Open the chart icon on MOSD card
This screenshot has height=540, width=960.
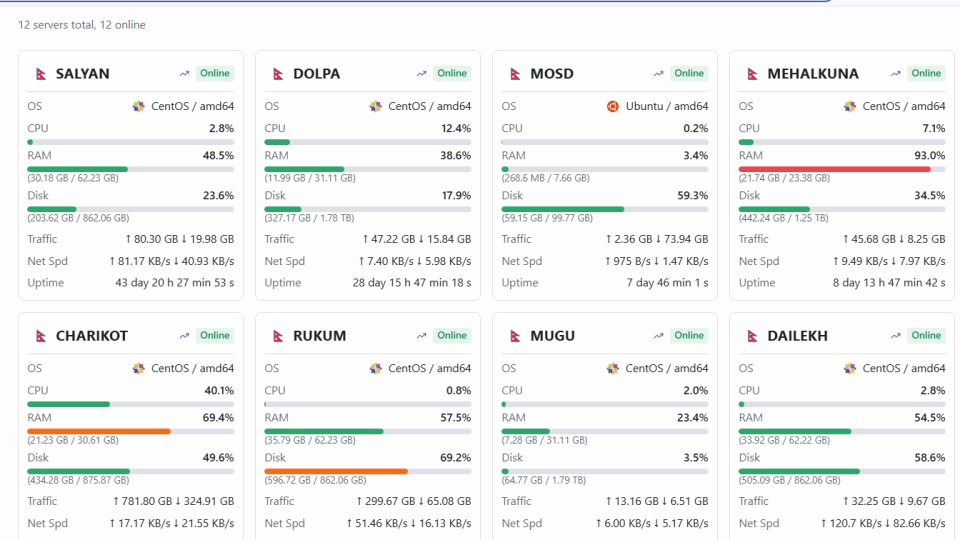coord(658,73)
